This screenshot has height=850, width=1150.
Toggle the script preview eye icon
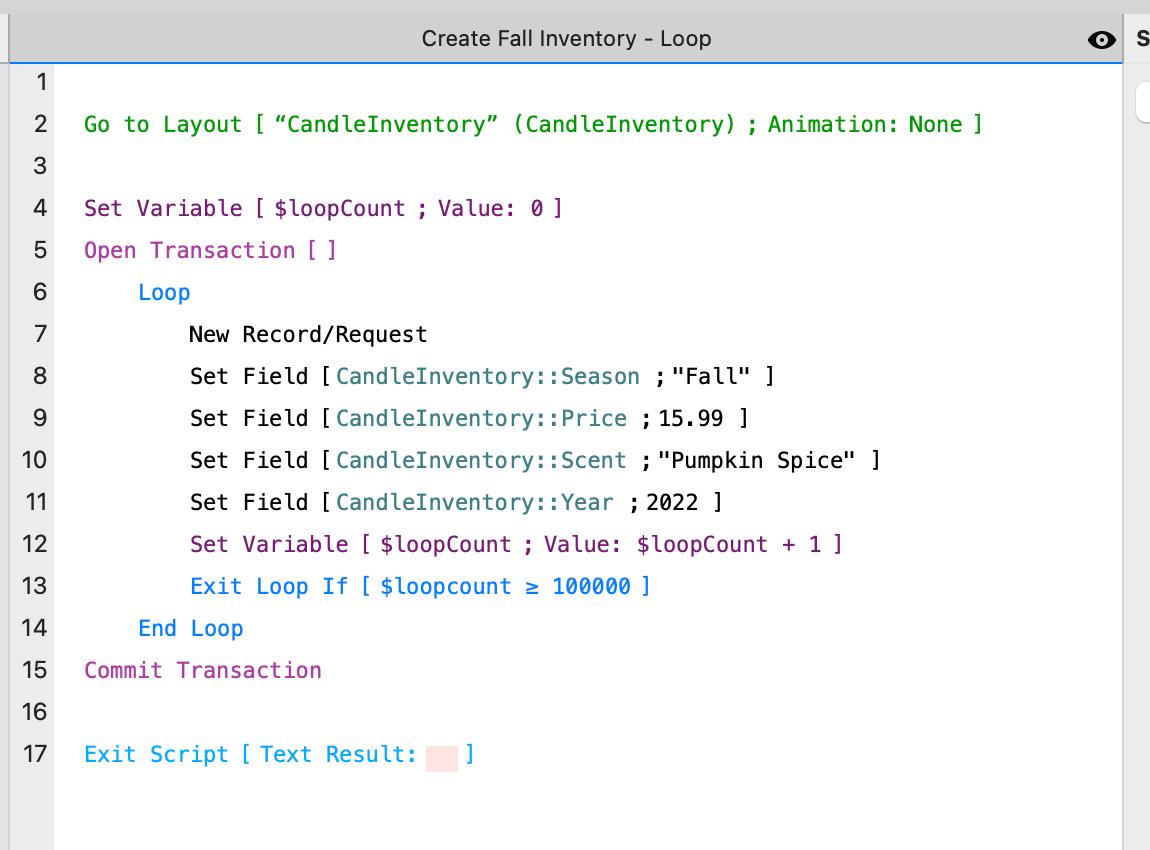[x=1100, y=39]
